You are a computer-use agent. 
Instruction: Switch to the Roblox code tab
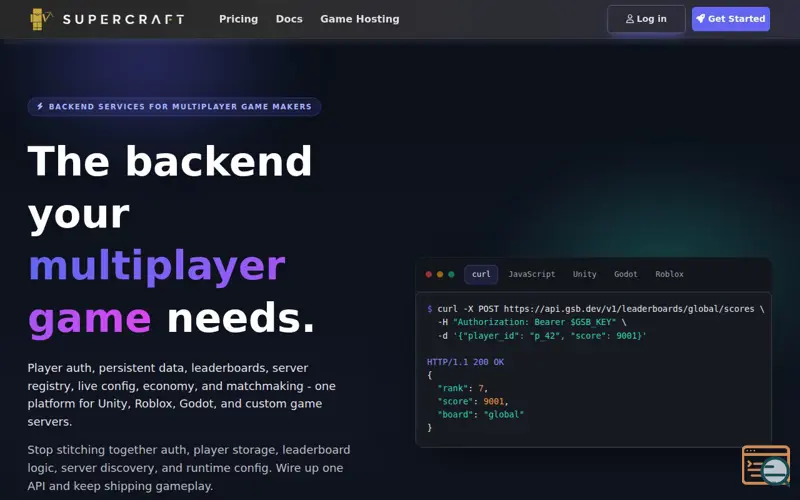coord(669,274)
